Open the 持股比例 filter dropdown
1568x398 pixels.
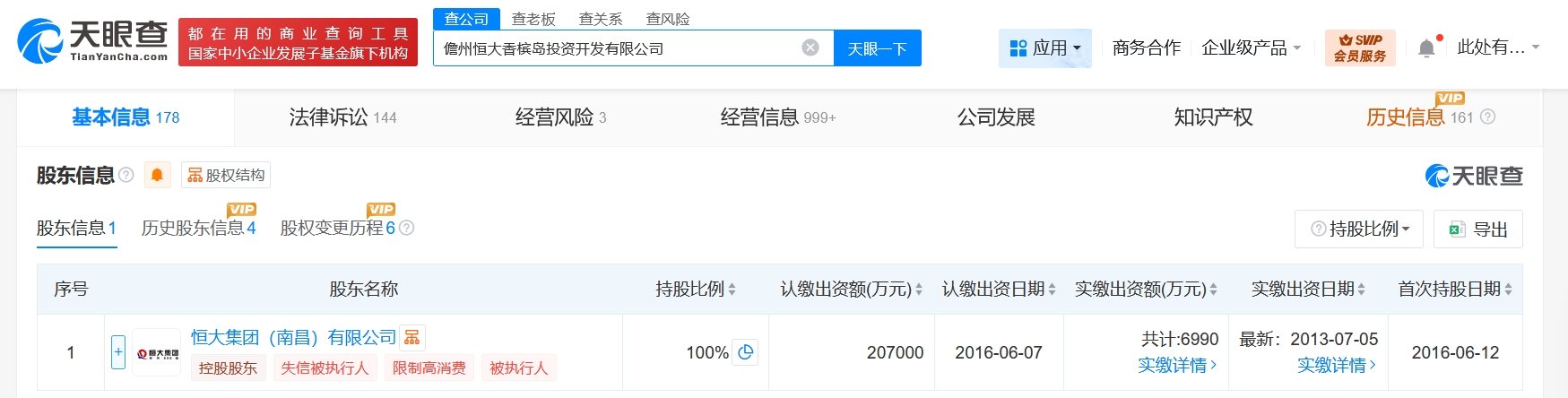[x=1360, y=229]
